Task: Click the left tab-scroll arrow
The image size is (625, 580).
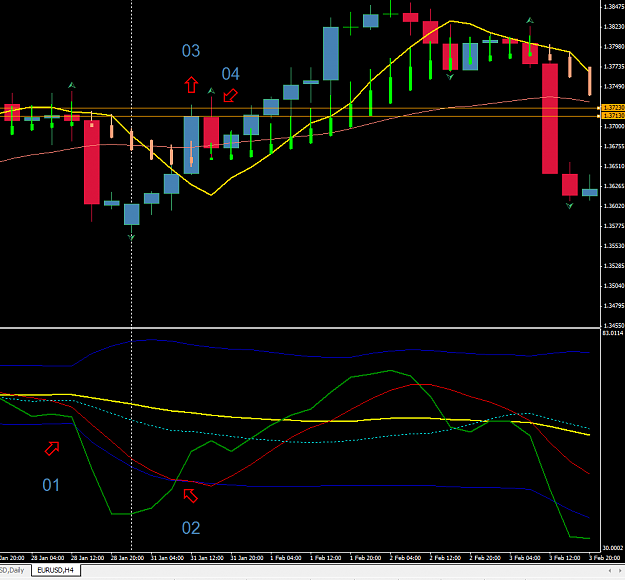Action: point(610,571)
